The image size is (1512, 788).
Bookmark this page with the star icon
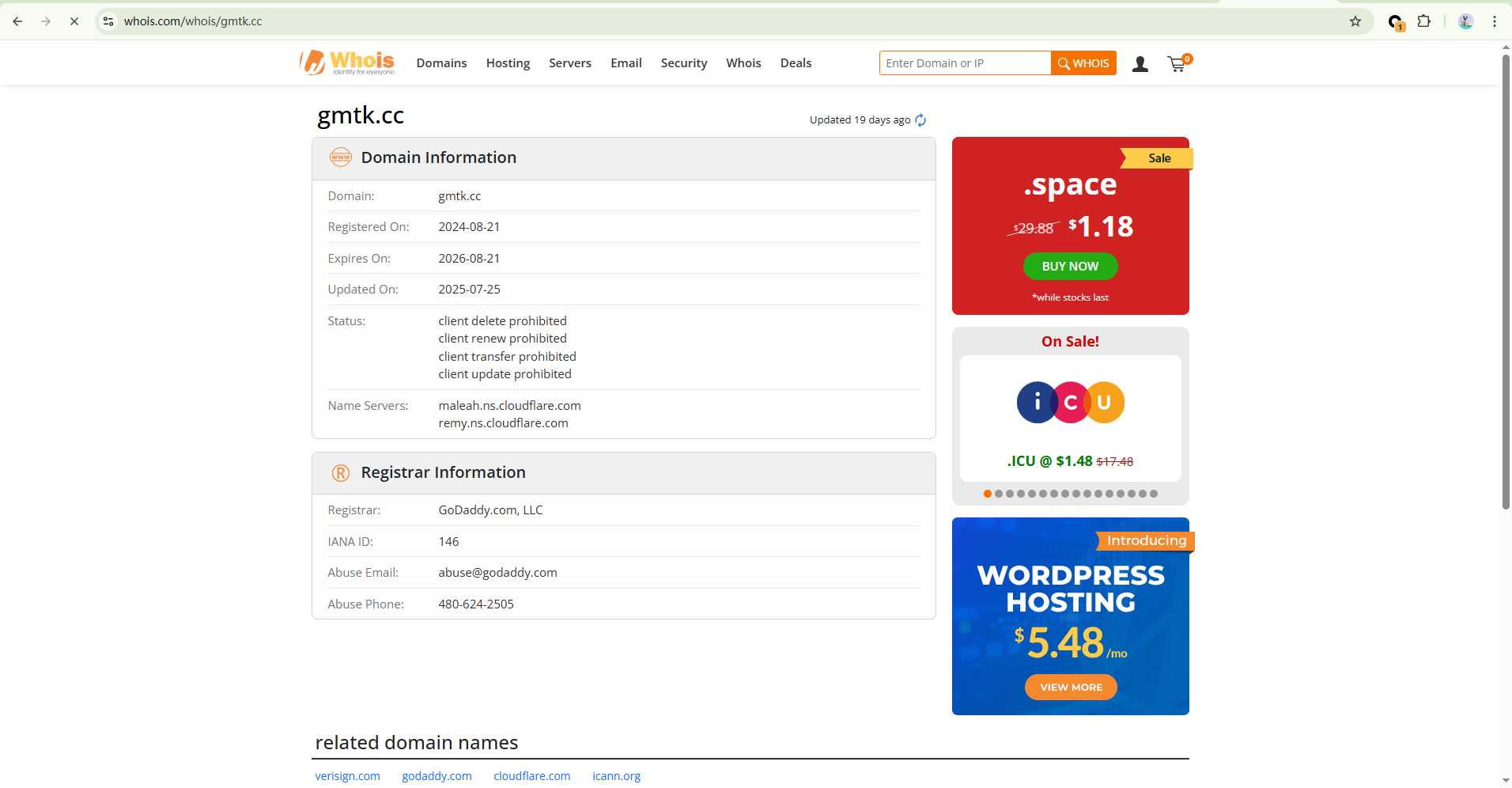[1355, 21]
